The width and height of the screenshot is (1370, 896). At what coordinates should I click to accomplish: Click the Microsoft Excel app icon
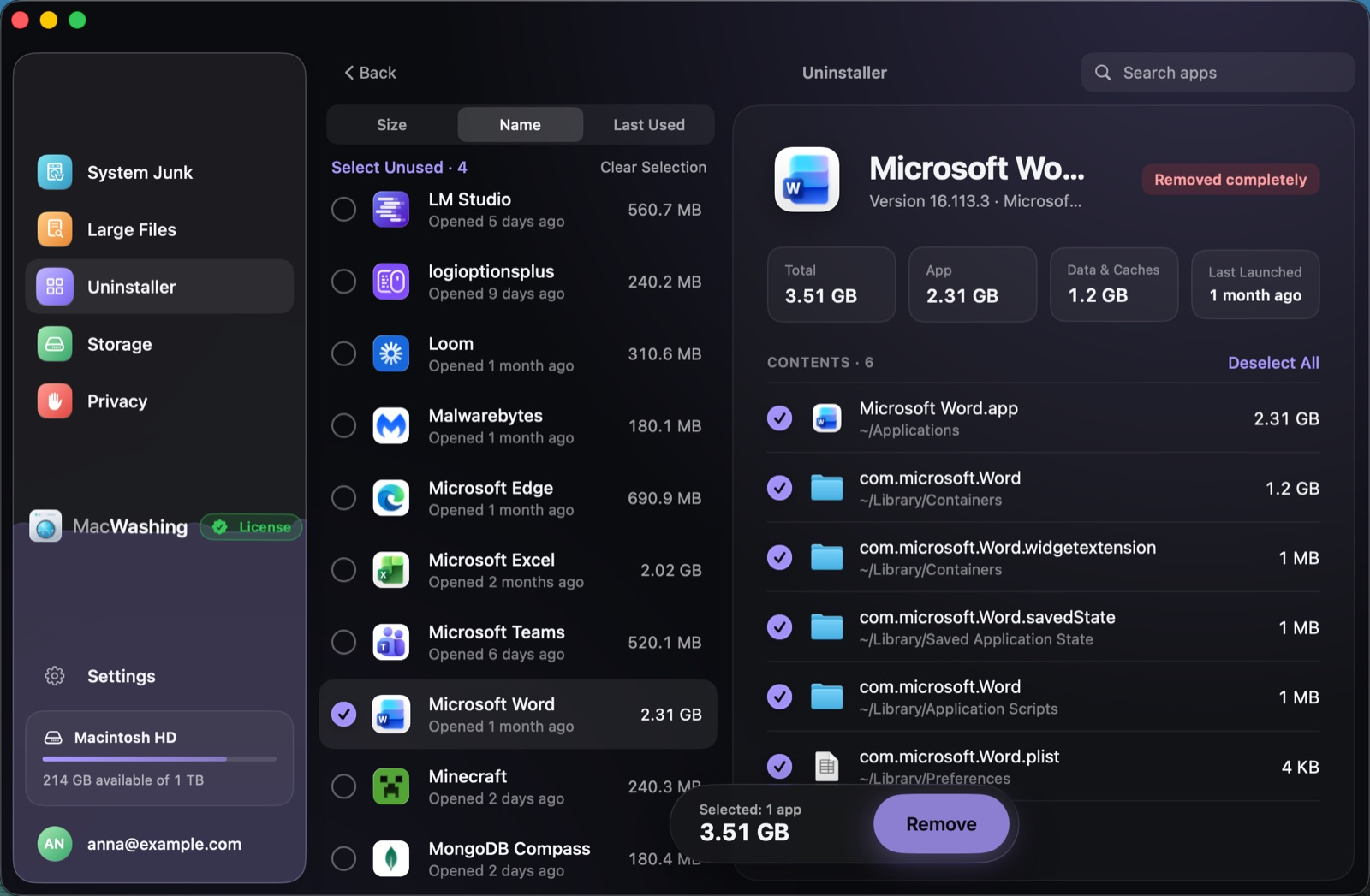391,570
